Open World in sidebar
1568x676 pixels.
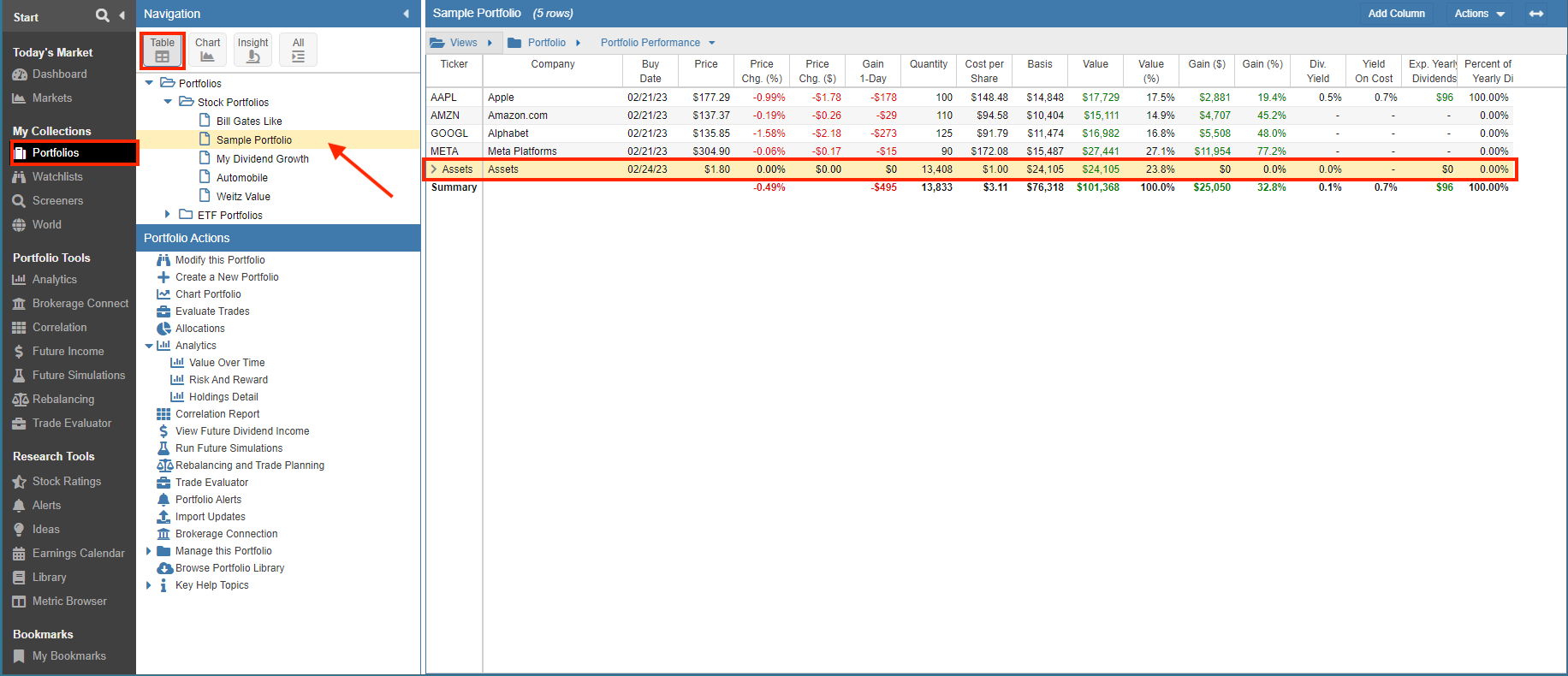pyautogui.click(x=37, y=225)
